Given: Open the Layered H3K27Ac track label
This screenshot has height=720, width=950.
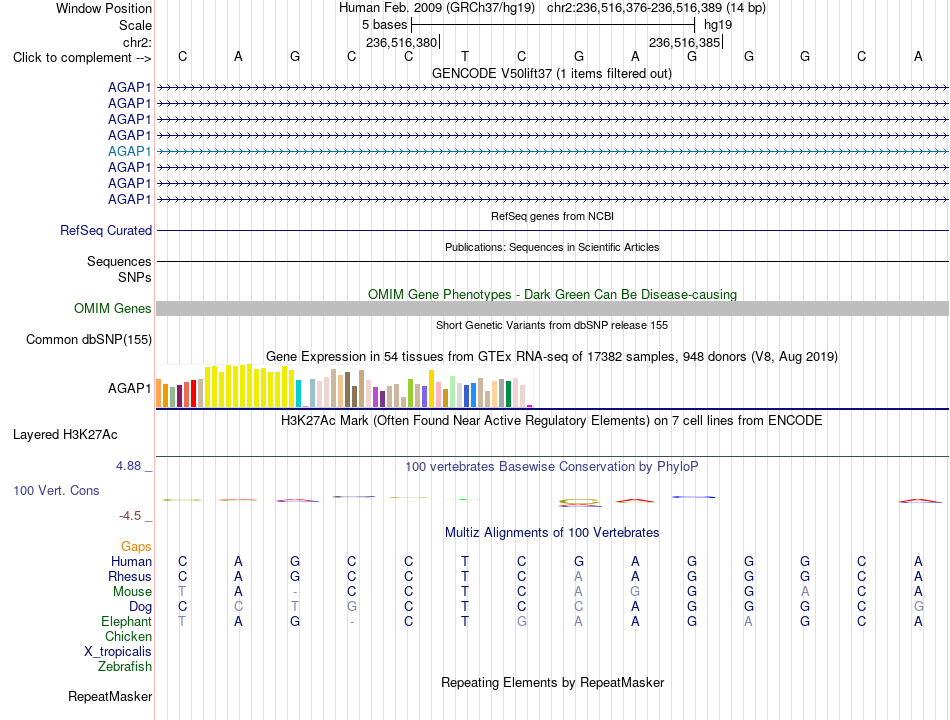Looking at the screenshot, I should point(65,435).
